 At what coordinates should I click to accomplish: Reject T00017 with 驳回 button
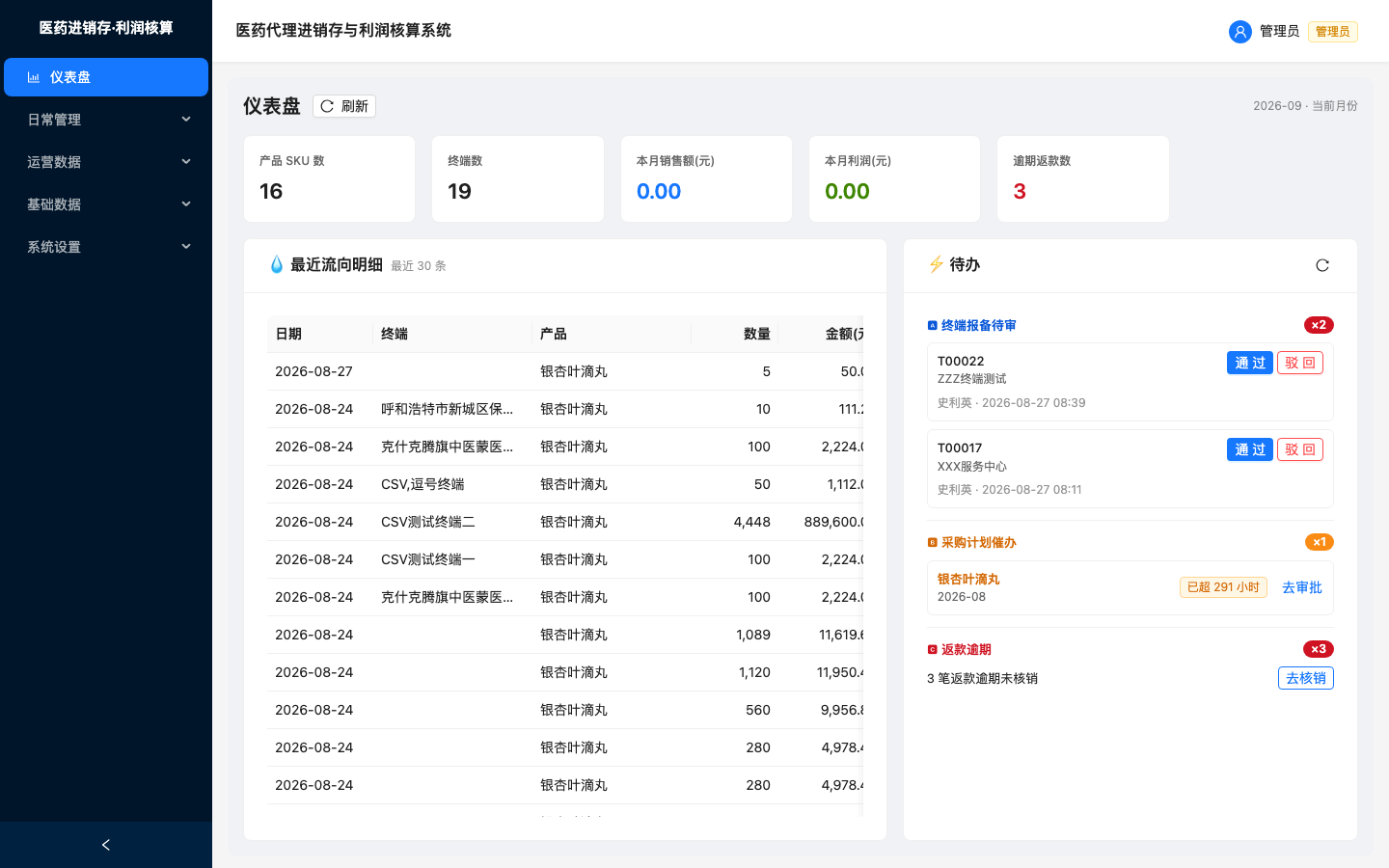pos(1300,449)
